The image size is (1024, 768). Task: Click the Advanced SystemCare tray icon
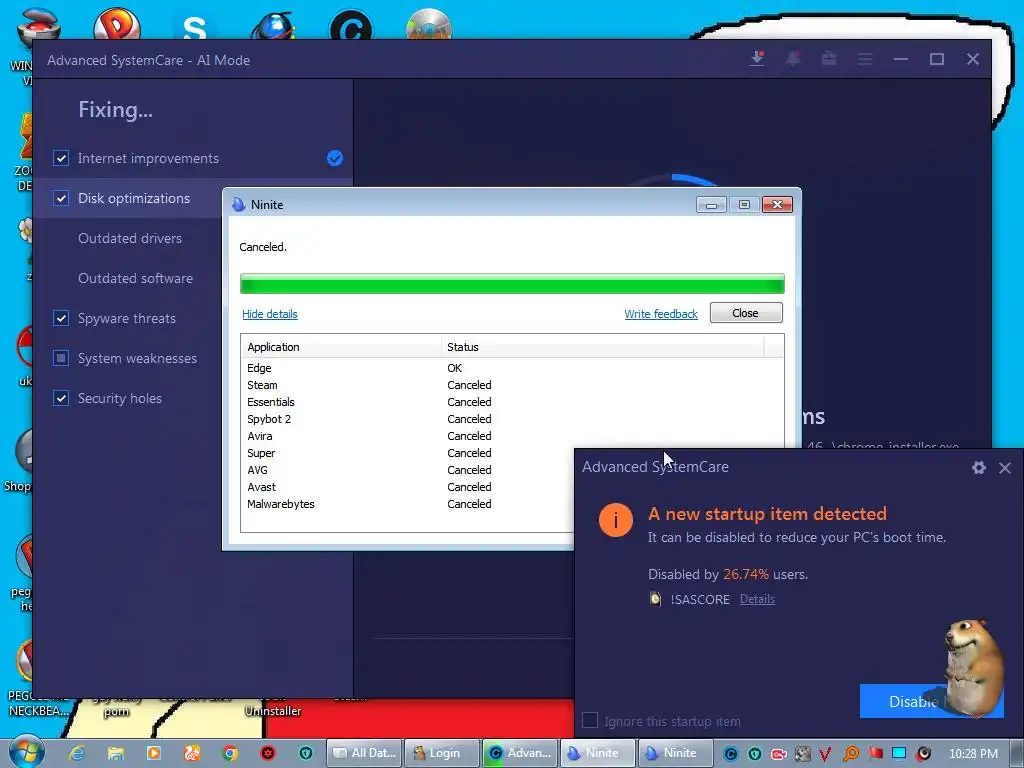pyautogui.click(x=730, y=754)
